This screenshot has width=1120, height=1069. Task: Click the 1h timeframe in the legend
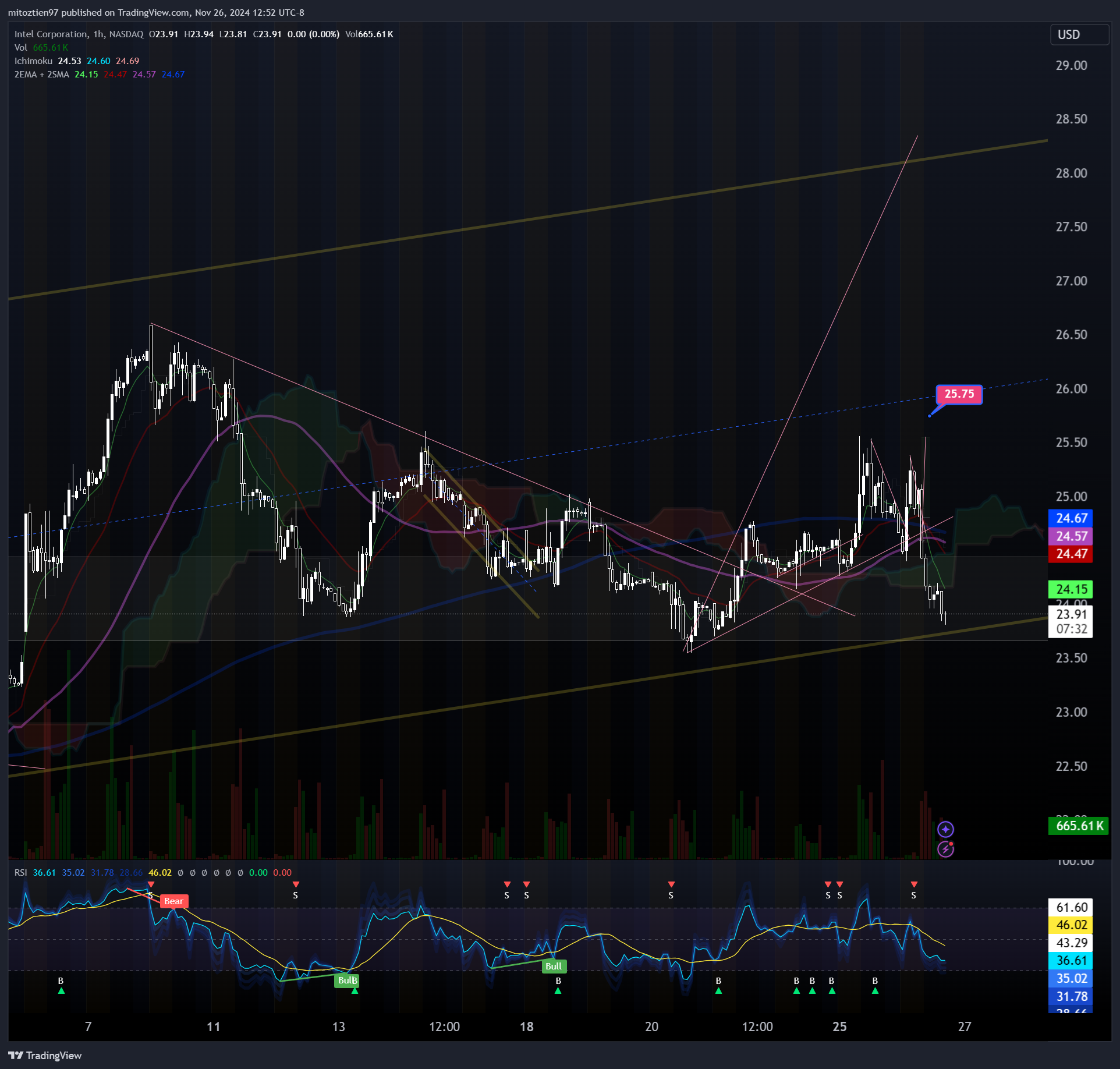[98, 34]
